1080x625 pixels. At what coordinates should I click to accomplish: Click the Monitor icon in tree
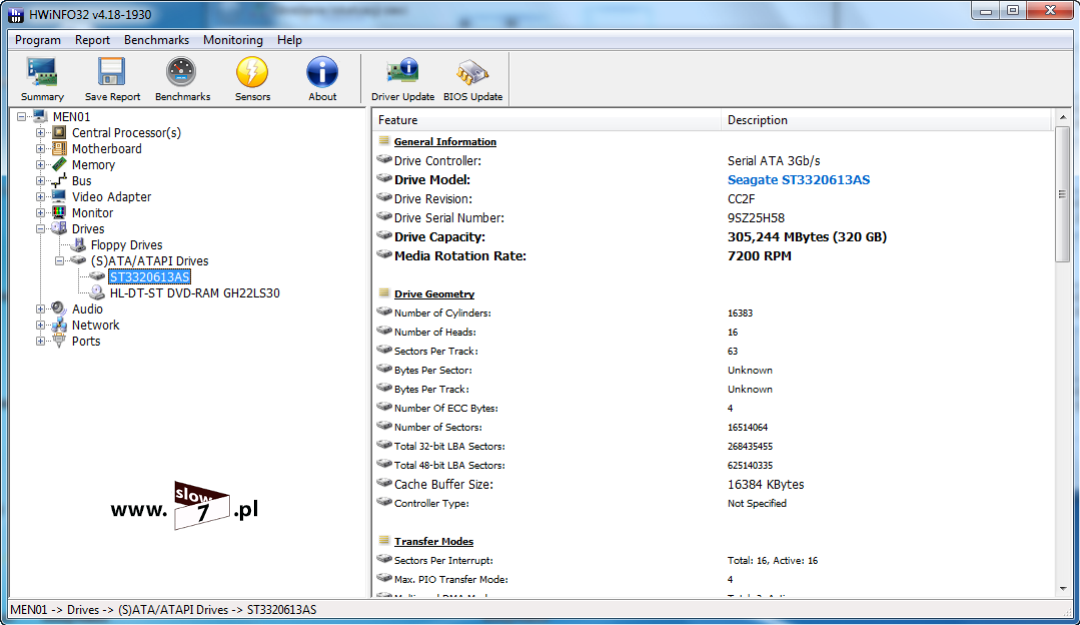pos(59,212)
